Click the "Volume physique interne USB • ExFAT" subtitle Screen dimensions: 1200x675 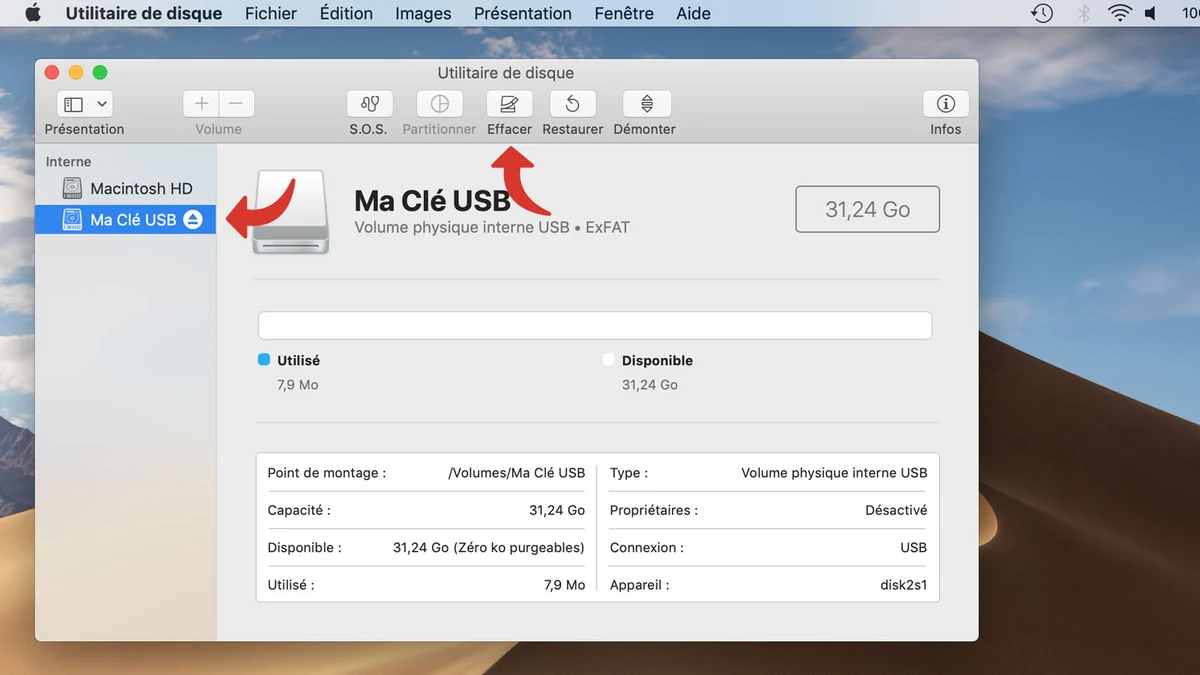point(492,227)
